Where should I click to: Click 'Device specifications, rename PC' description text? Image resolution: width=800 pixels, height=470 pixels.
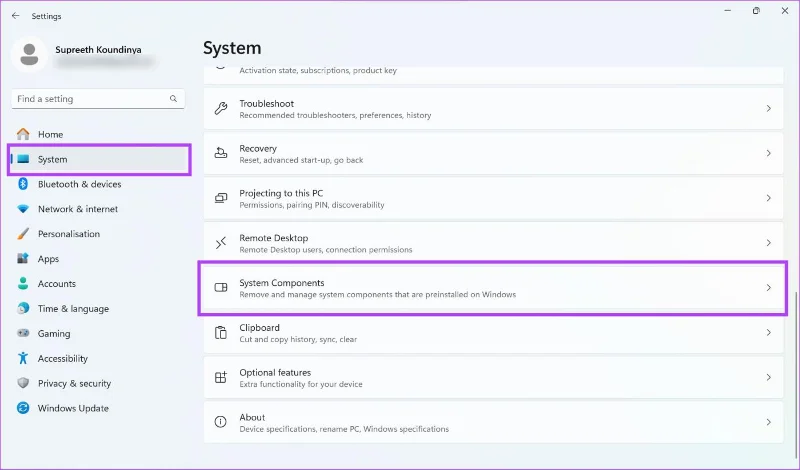[x=344, y=429]
